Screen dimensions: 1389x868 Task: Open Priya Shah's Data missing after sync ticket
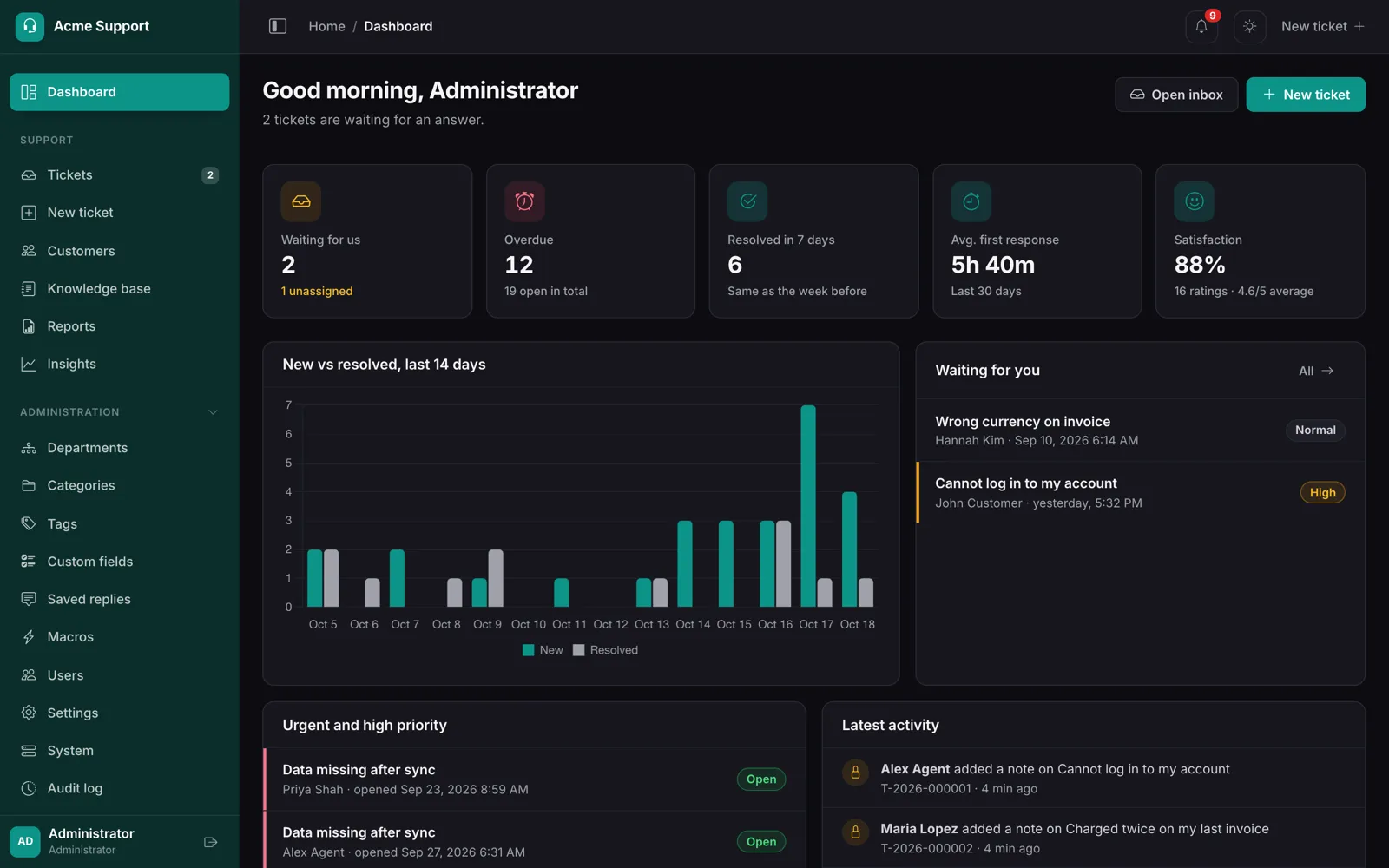coord(534,779)
